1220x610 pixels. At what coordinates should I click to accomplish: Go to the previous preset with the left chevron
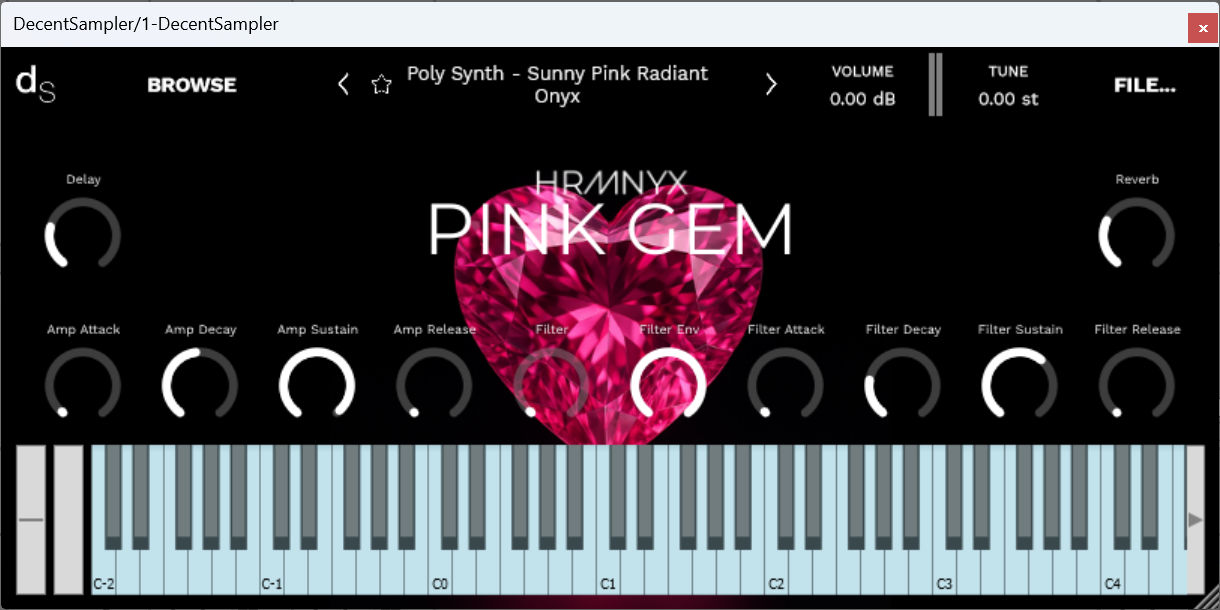point(343,84)
